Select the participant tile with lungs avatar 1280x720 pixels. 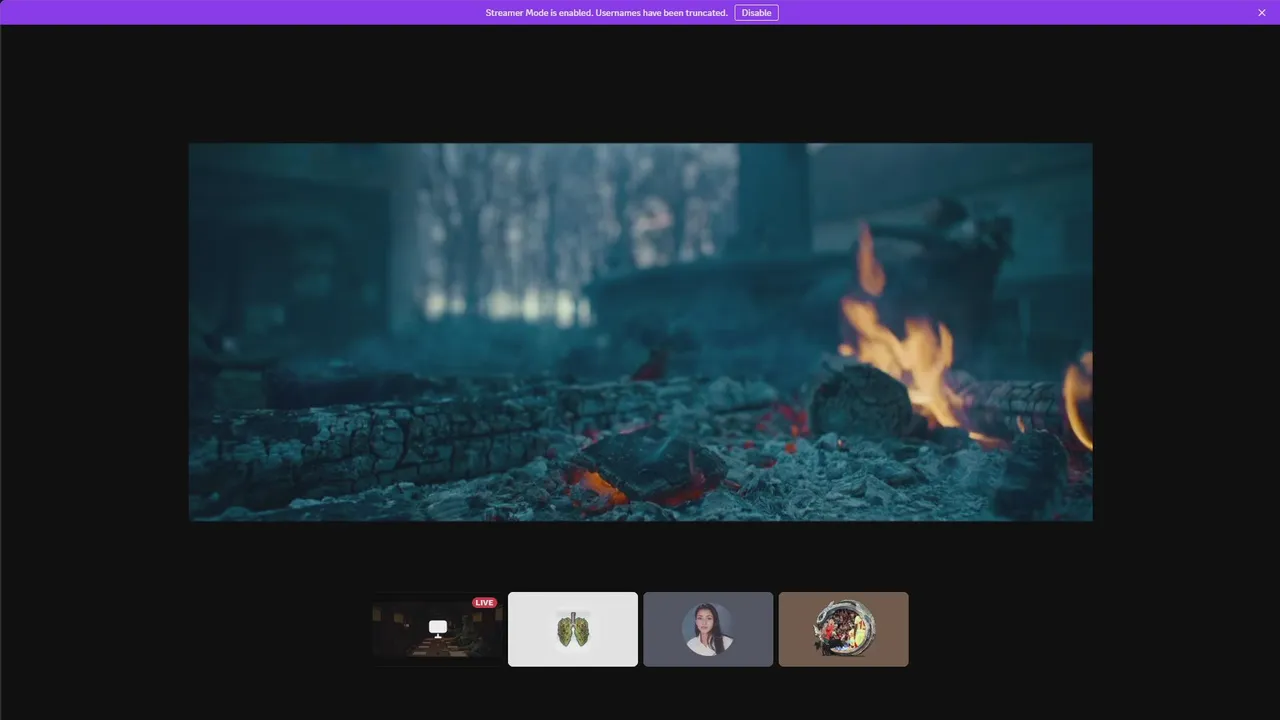tap(573, 629)
